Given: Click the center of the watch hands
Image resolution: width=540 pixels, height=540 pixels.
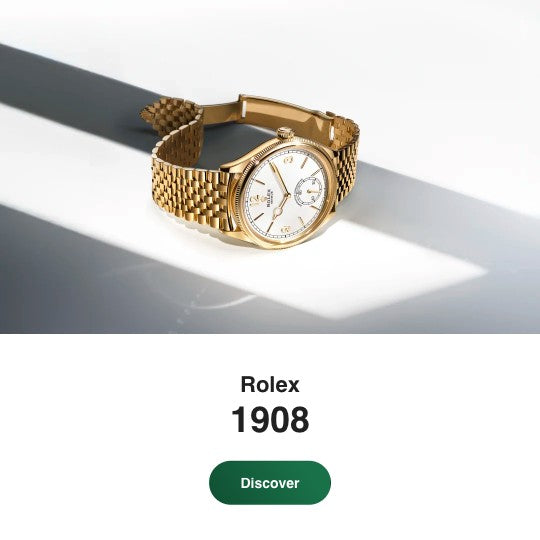Looking at the screenshot, I should click(x=288, y=195).
